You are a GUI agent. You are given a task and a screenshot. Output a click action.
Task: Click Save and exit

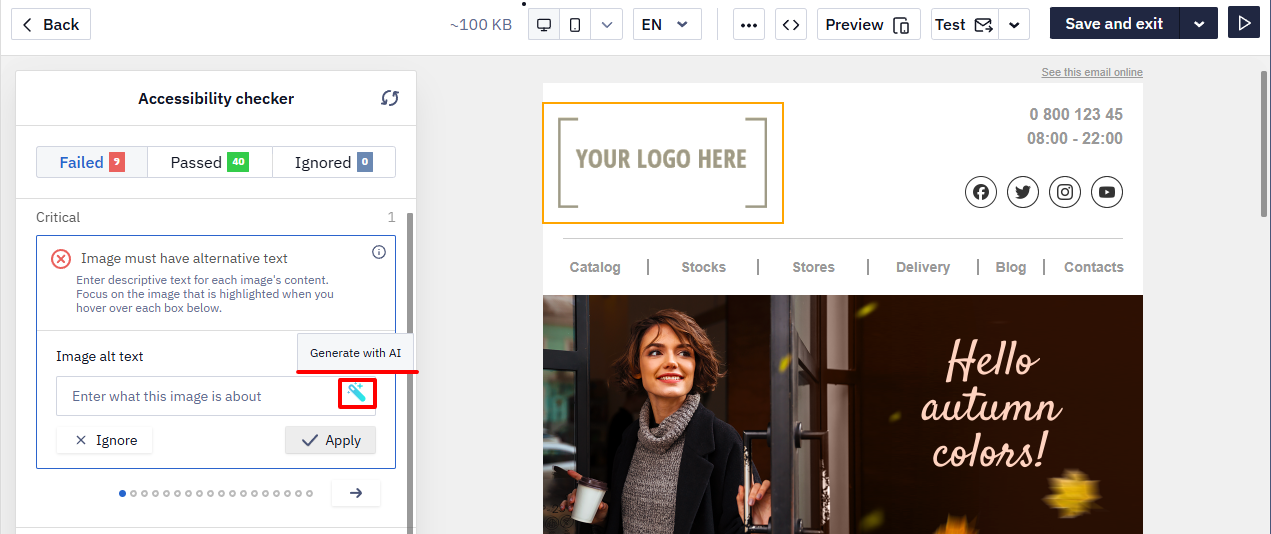[x=1114, y=24]
